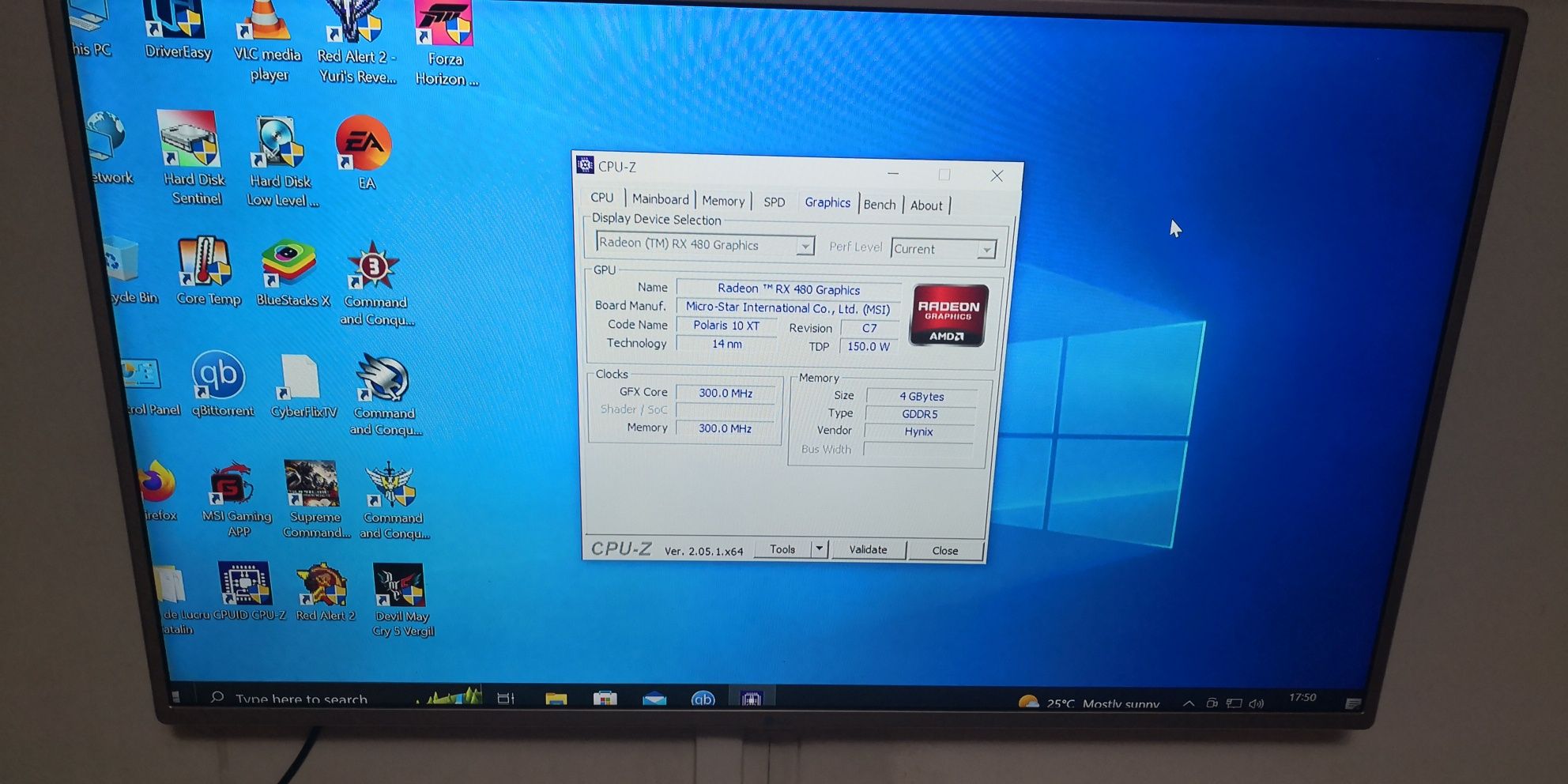Open the Network desktop icon
The width and height of the screenshot is (1568, 784).
tap(109, 148)
